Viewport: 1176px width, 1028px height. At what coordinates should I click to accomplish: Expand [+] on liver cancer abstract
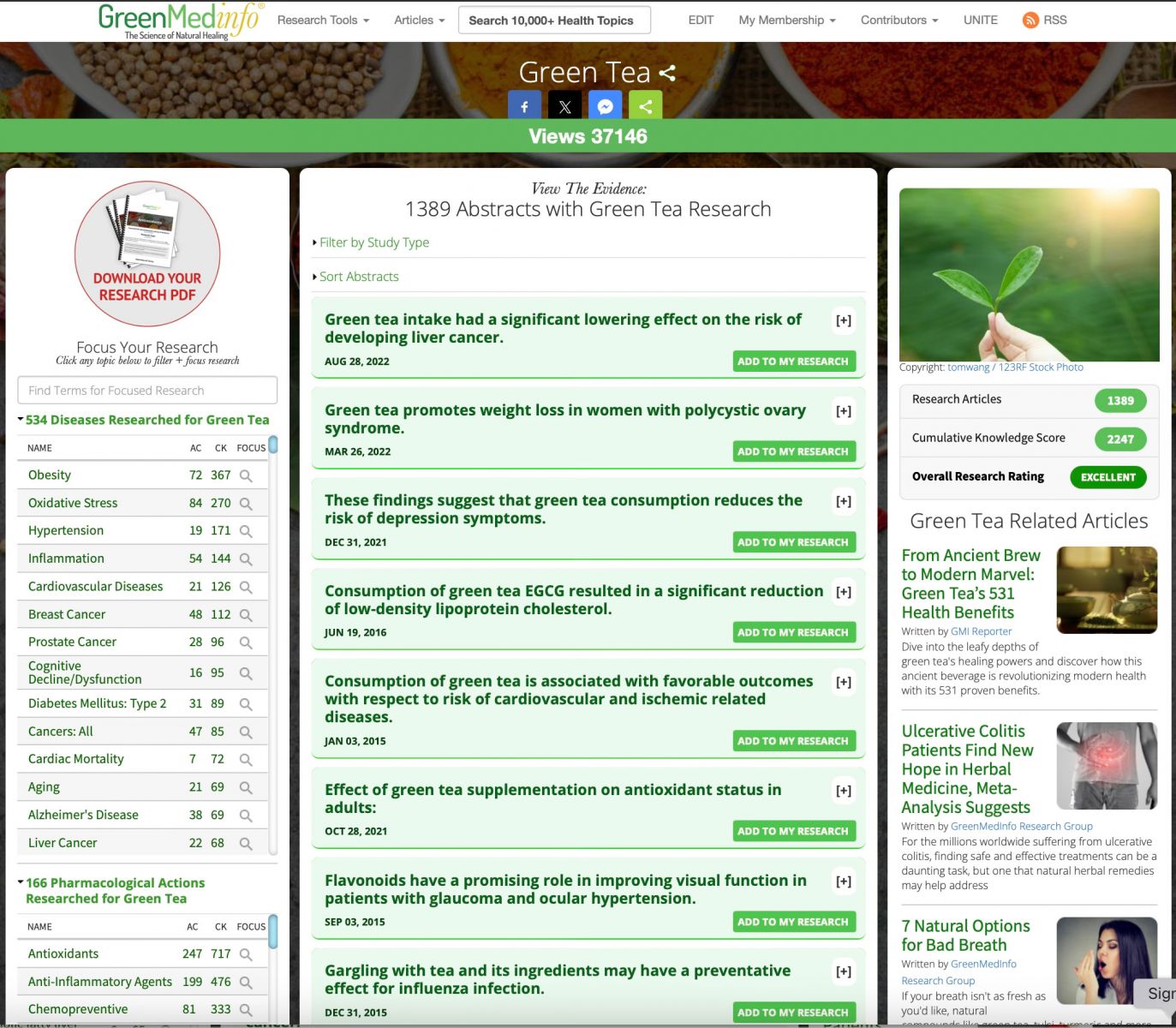[844, 320]
